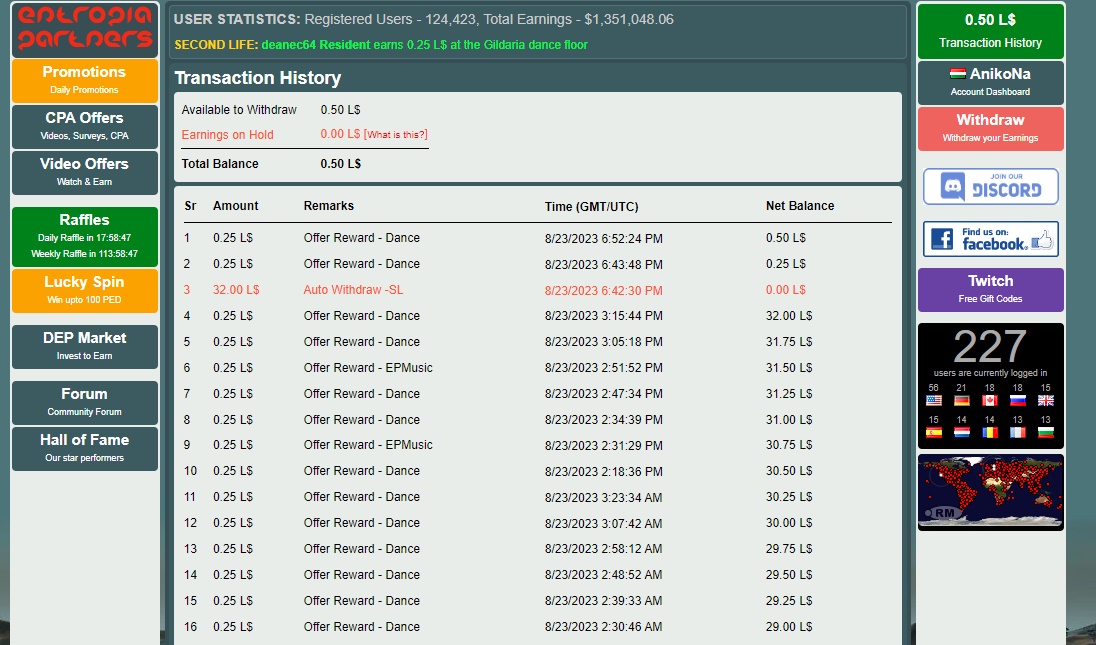The width and height of the screenshot is (1096, 645).
Task: Open Video Offers Watch & Earn
Action: 85,173
